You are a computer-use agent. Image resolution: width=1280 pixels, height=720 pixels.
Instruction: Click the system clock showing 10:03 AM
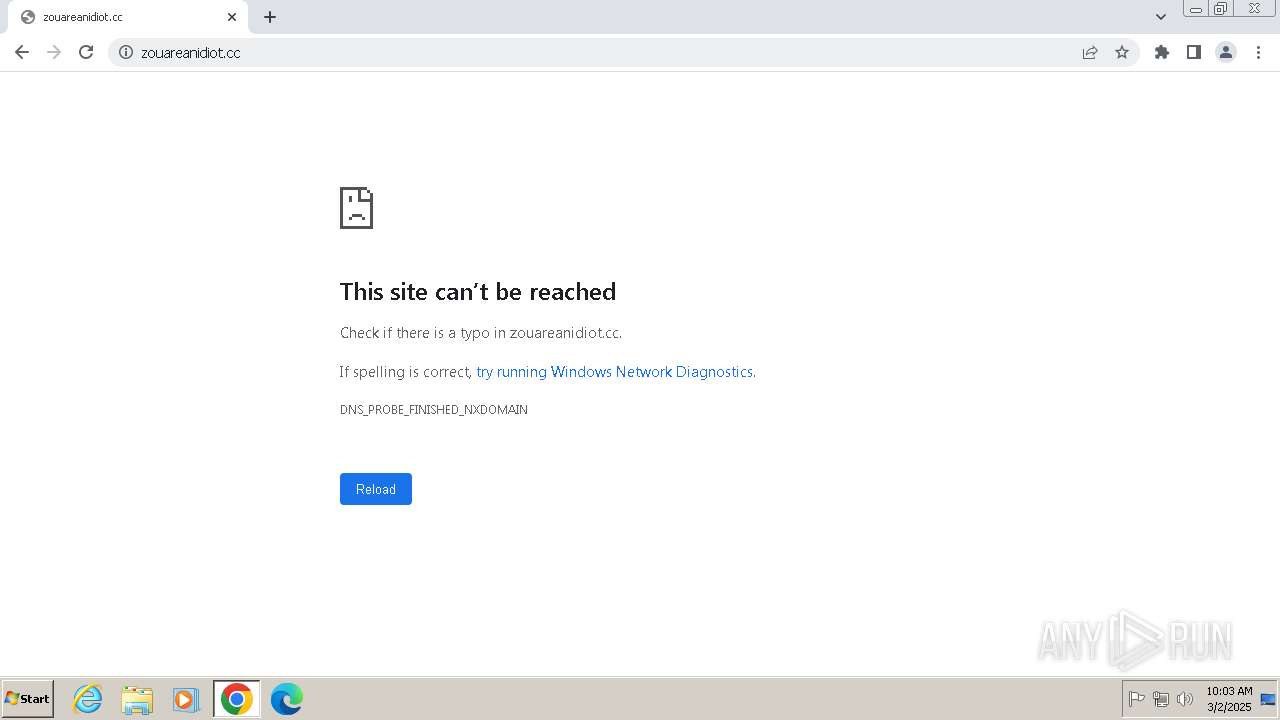[1229, 699]
